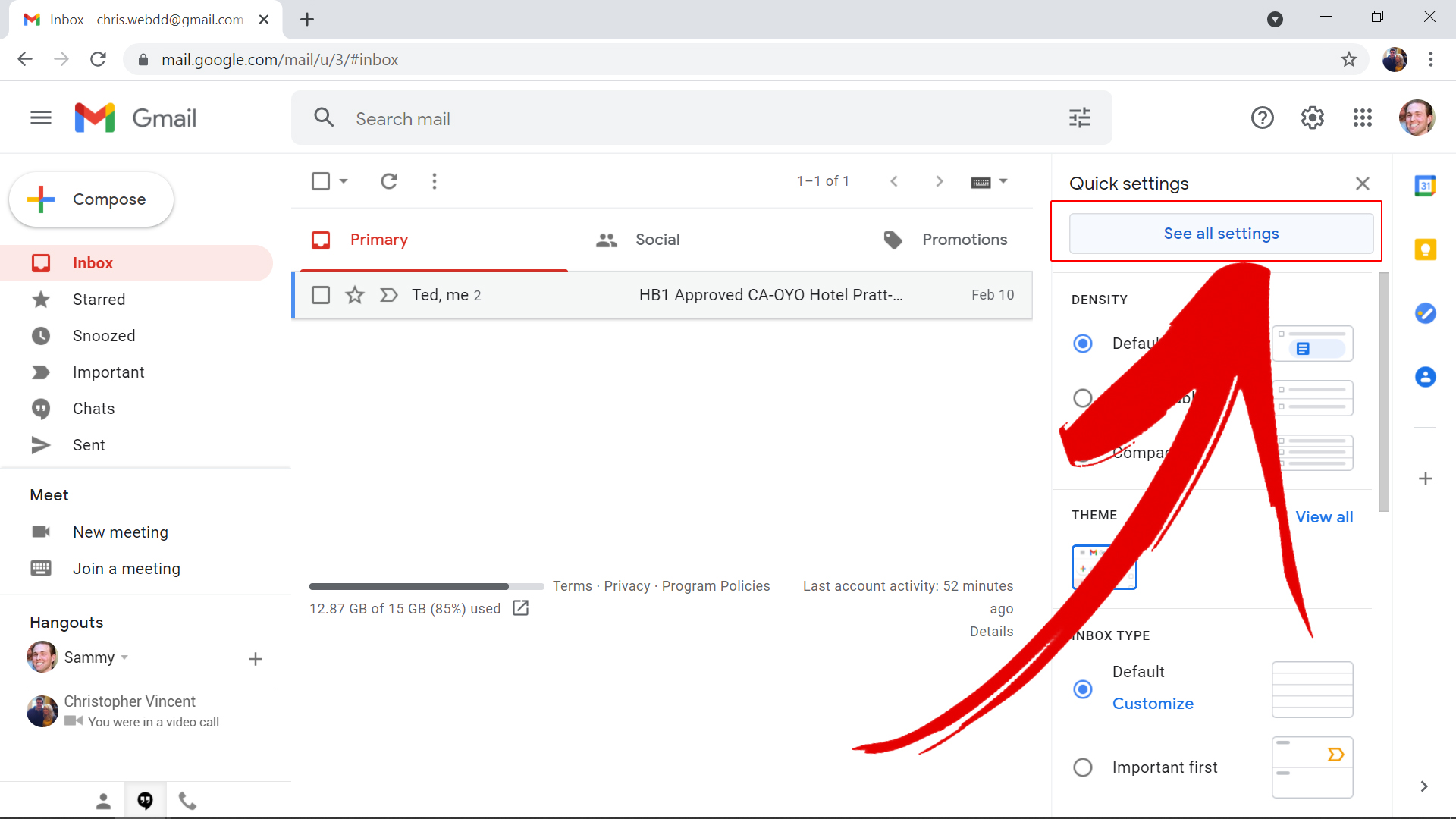Switch to Hangouts conversations tab icon
The image size is (1456, 819).
145,801
